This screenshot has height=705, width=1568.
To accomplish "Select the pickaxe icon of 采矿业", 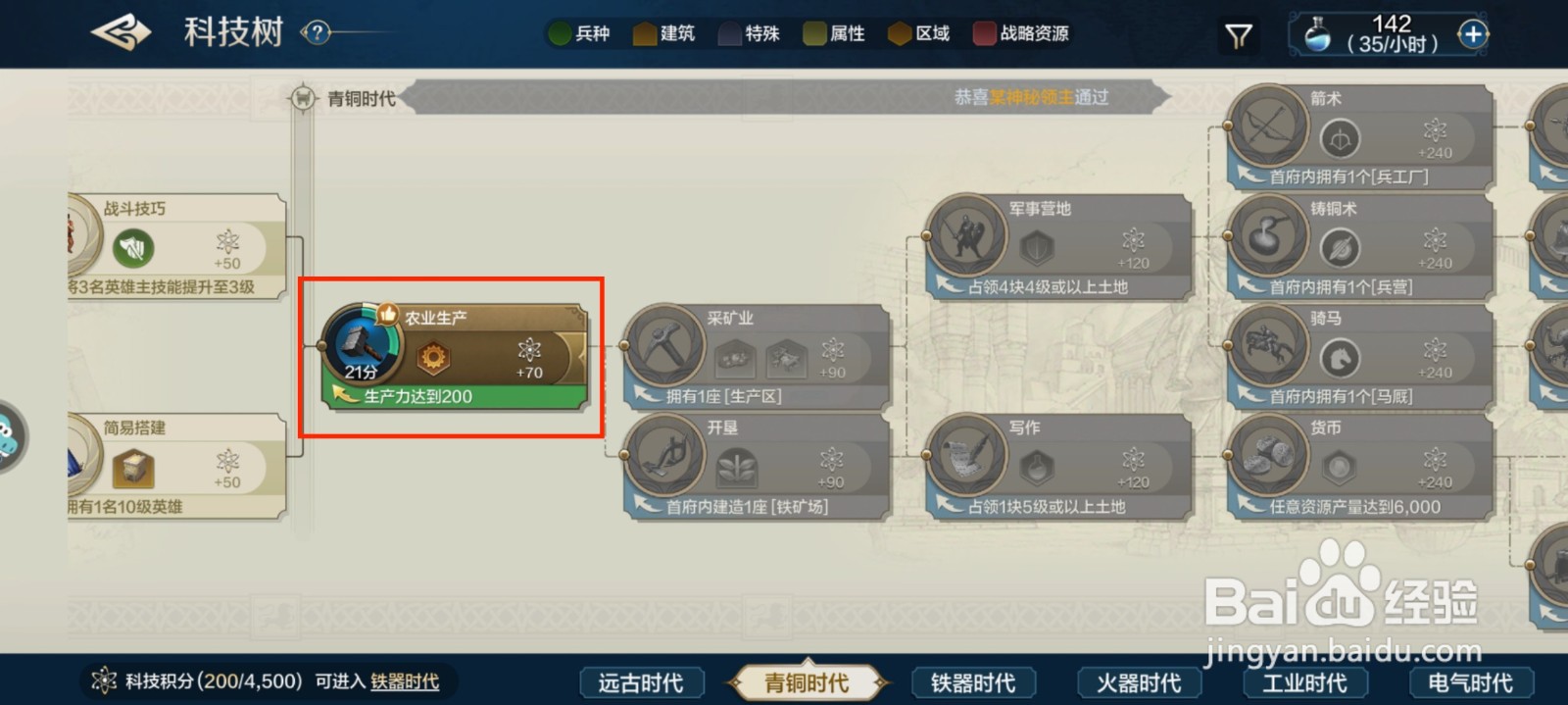I will coord(665,344).
